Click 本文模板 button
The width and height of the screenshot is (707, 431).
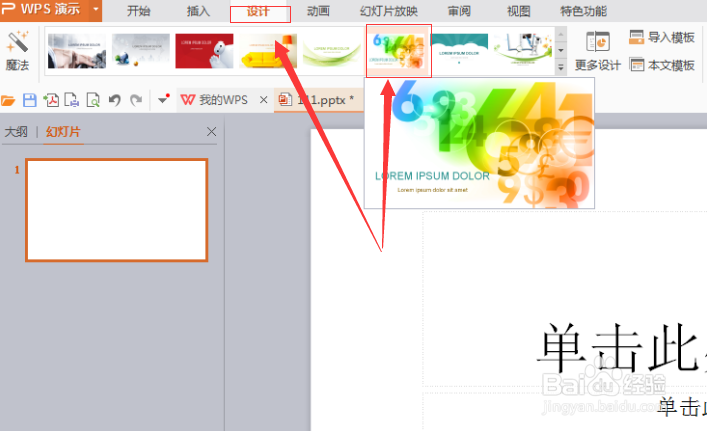tap(661, 65)
